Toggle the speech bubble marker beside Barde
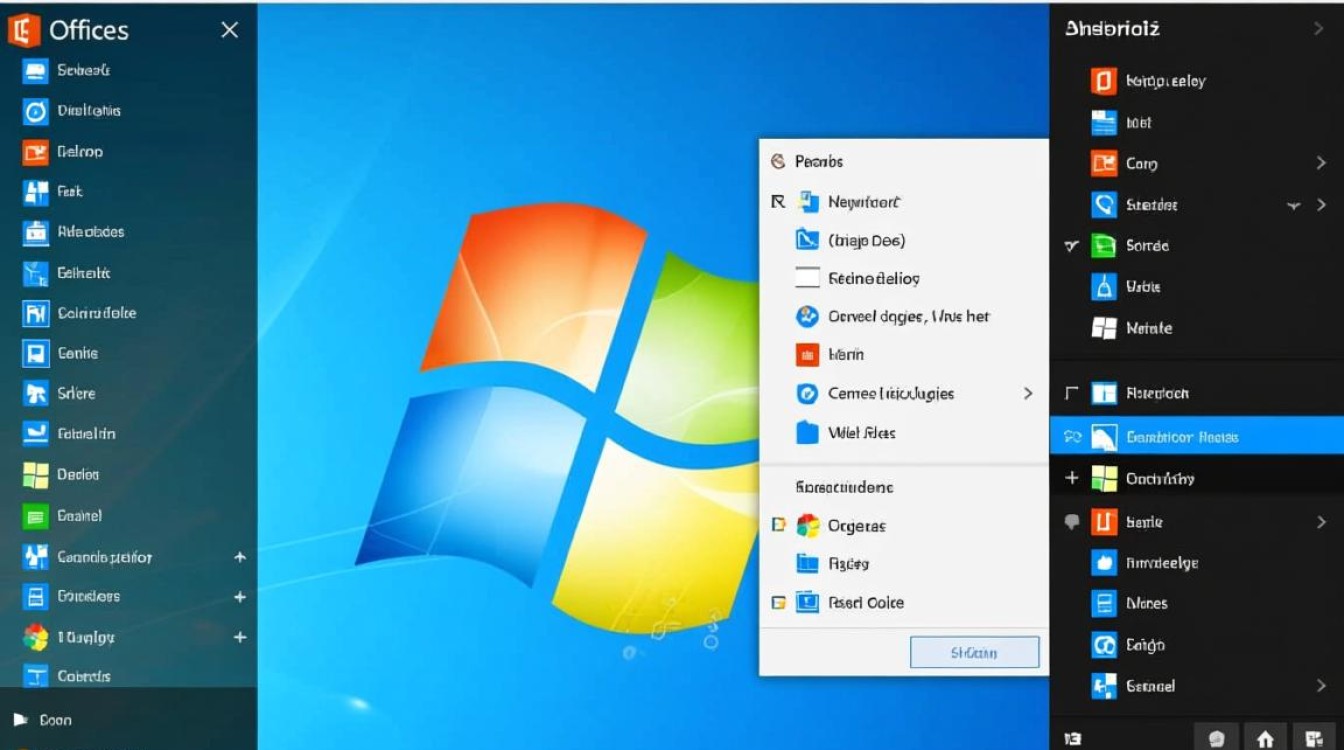The width and height of the screenshot is (1344, 750). pyautogui.click(x=1072, y=522)
